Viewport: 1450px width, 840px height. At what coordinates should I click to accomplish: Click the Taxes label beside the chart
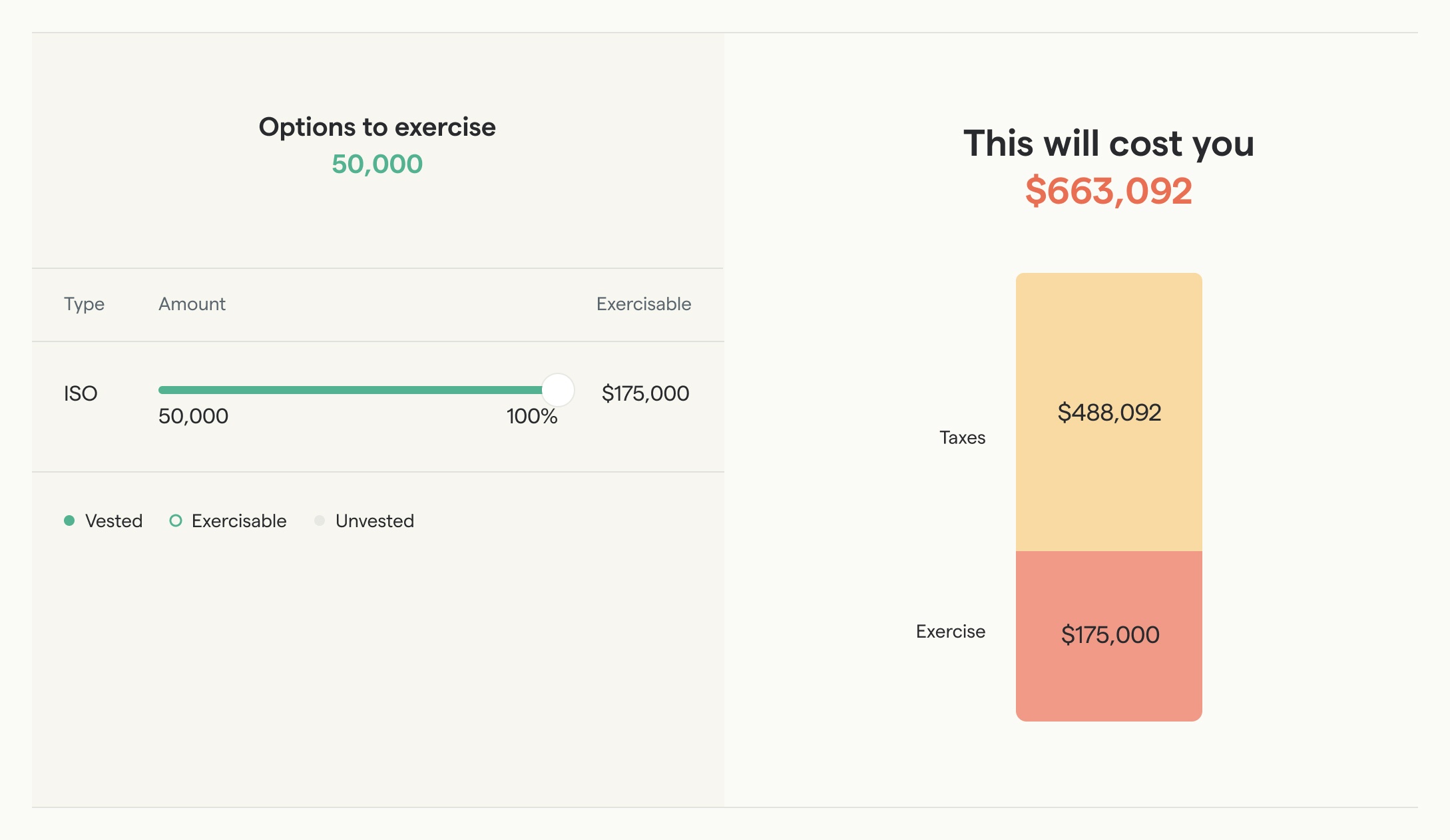(x=962, y=437)
